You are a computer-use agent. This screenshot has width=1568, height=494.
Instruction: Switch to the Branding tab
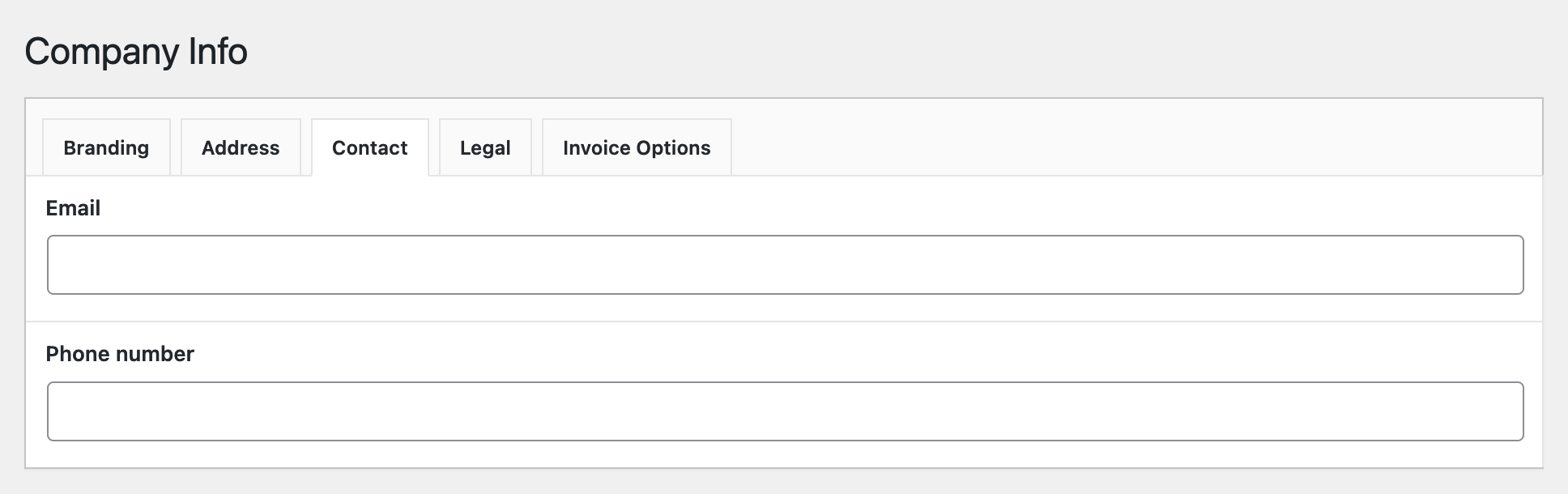106,147
